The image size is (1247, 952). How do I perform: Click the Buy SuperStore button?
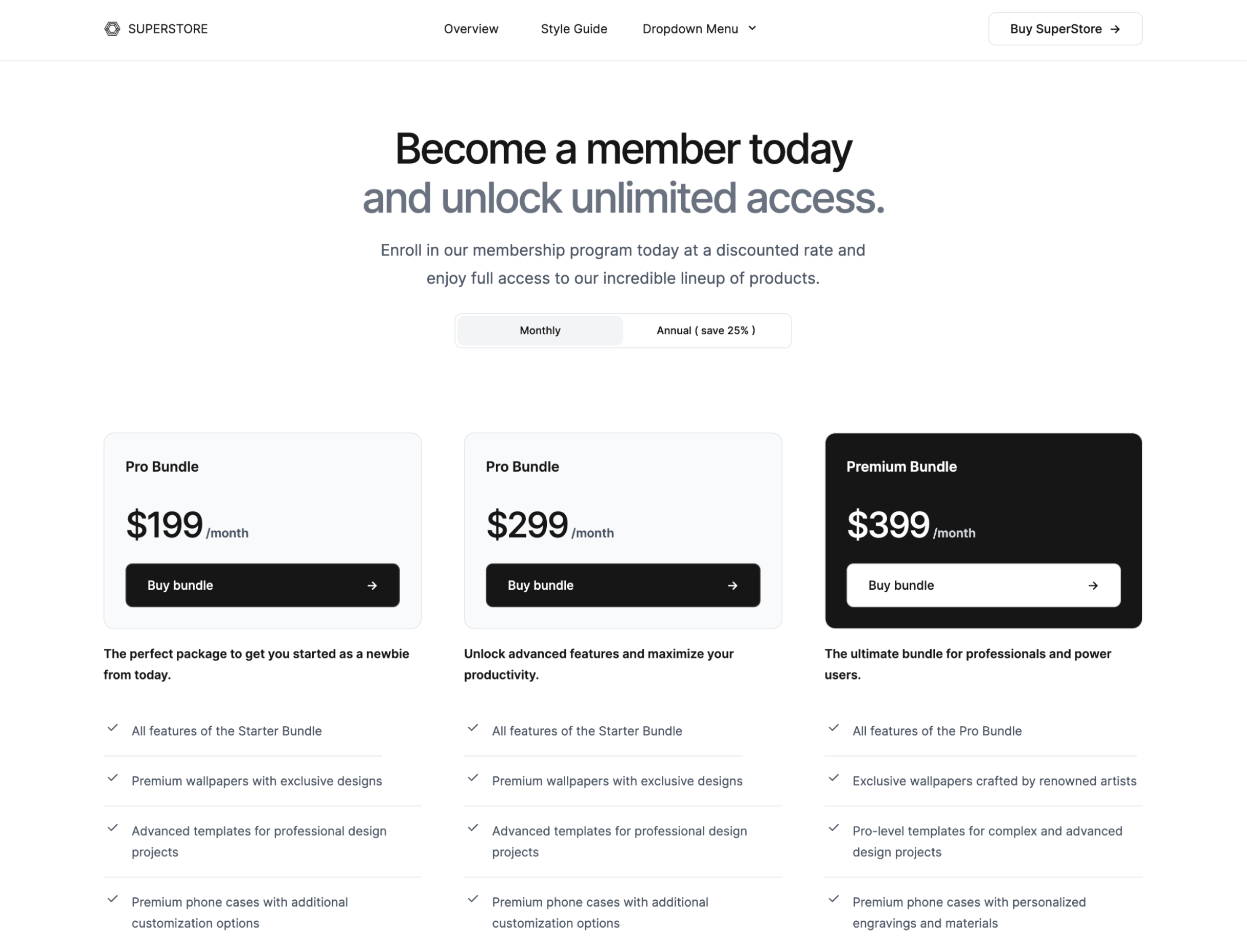1065,29
